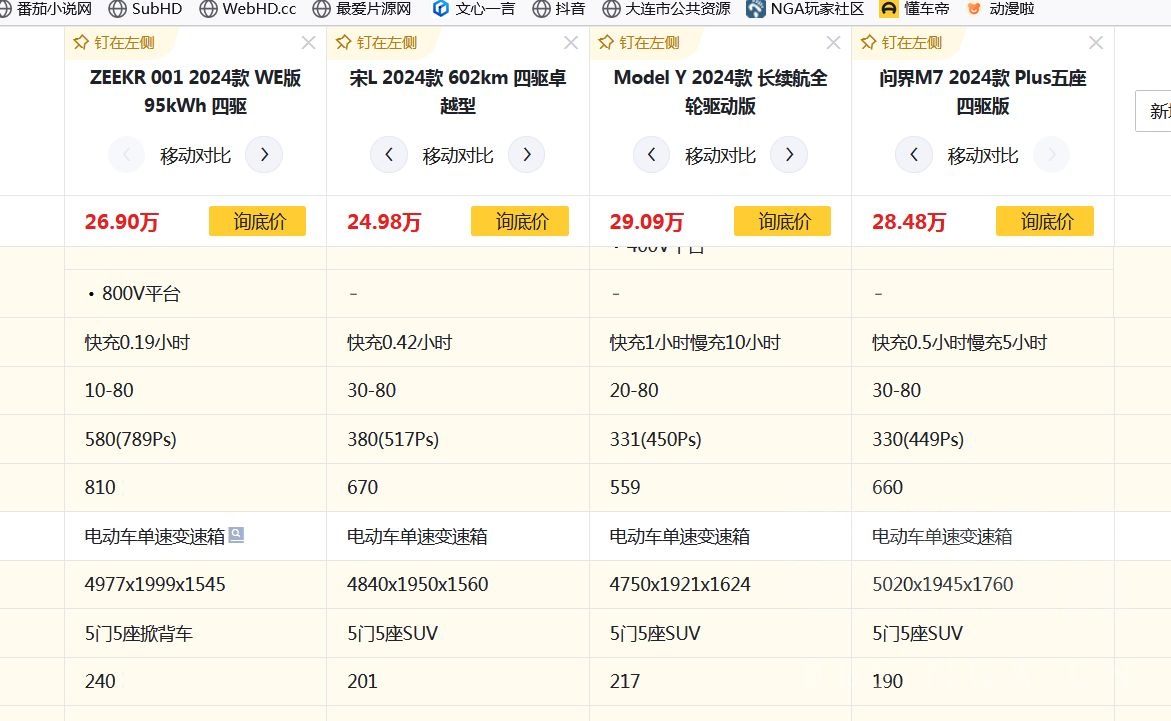
Task: Open the 问界M7 2024款 Plus model title link
Action: point(983,92)
